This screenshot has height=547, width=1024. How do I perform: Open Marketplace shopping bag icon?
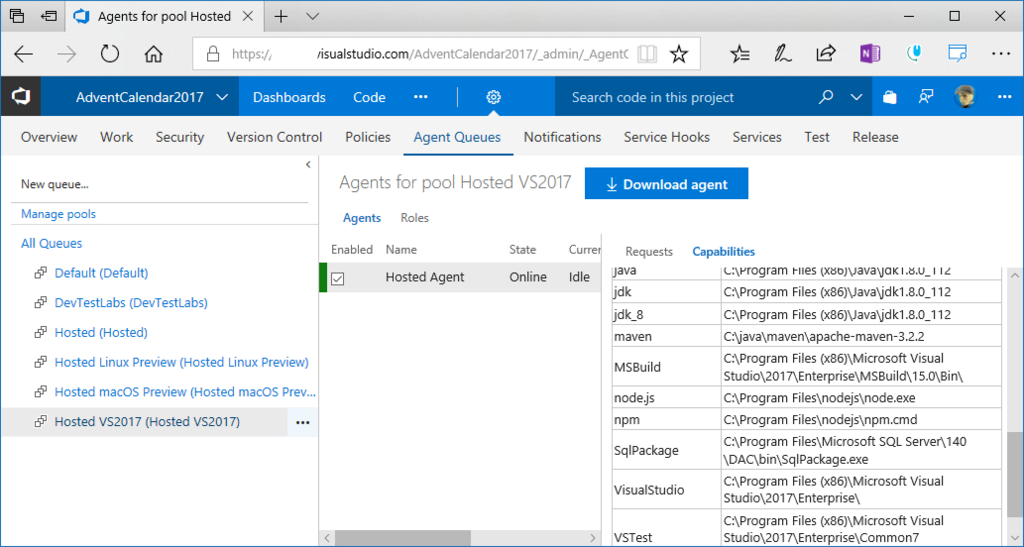click(x=889, y=97)
